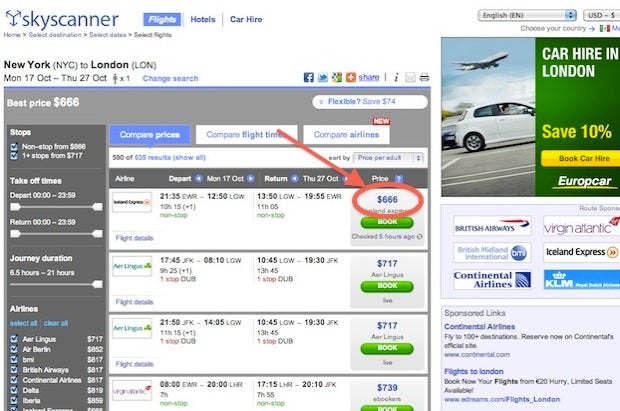Image resolution: width=620 pixels, height=411 pixels.
Task: Uncheck Non-stop from $666 filter
Action: 14,147
